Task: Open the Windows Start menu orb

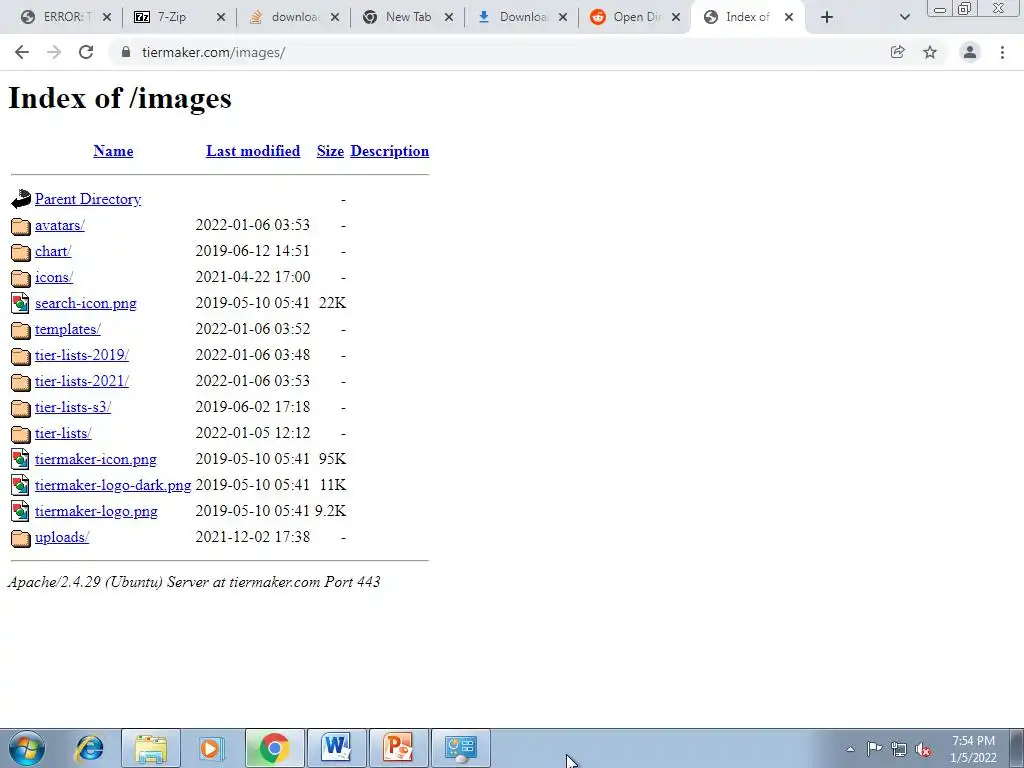Action: pos(27,748)
